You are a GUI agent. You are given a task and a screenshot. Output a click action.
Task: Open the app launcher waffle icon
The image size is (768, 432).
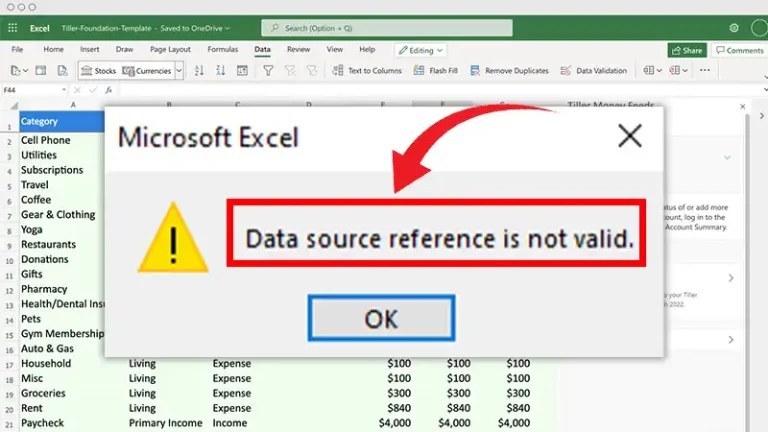click(13, 28)
